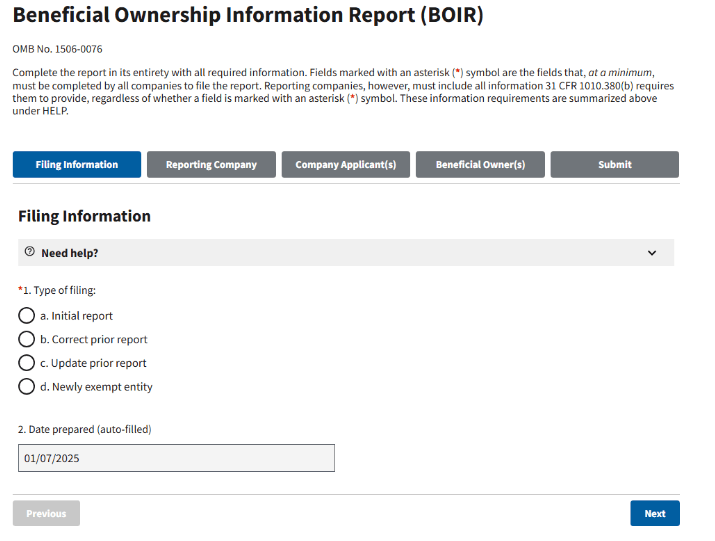Click the Date prepared input field
Viewport: 715px width, 541px height.
coord(176,458)
